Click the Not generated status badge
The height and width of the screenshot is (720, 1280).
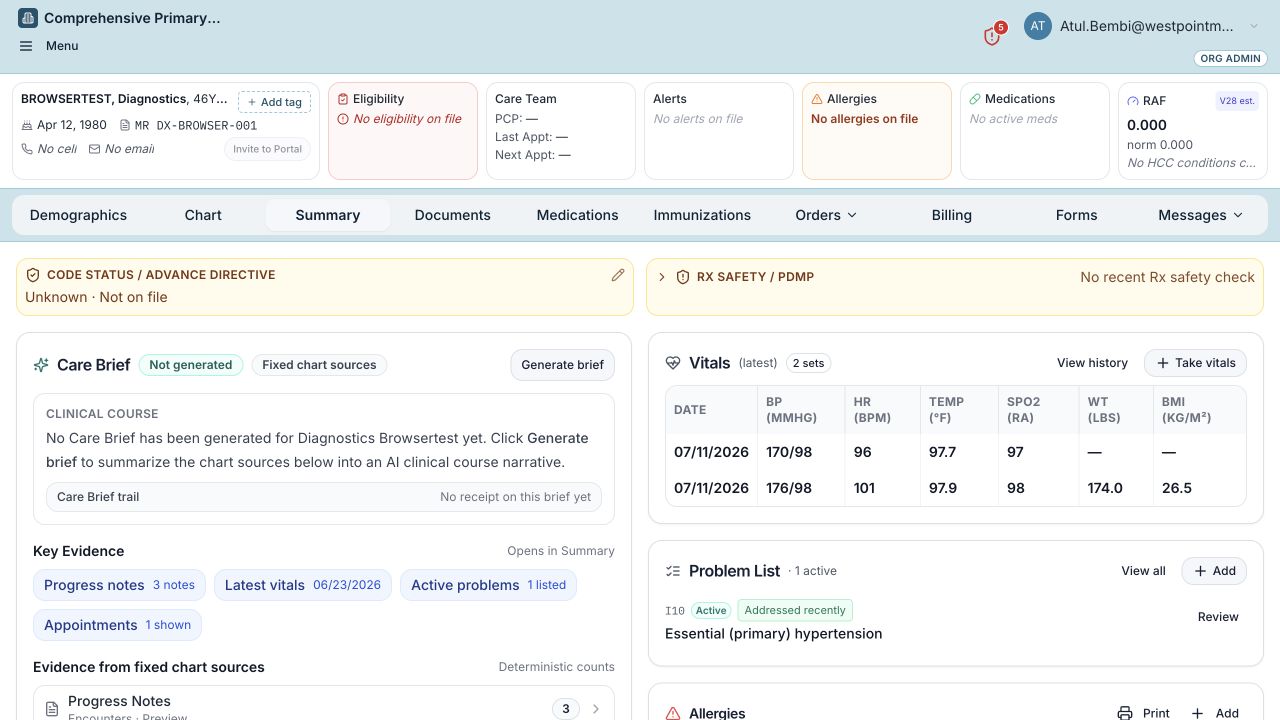point(191,365)
